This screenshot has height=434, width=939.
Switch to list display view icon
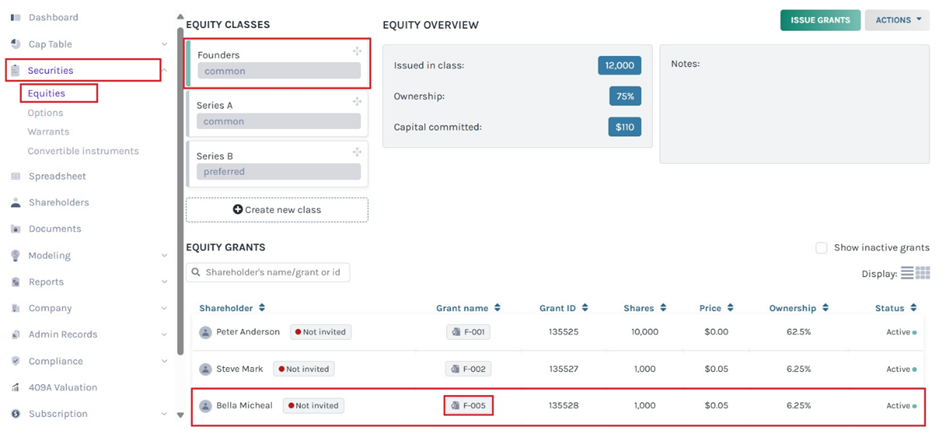tap(907, 273)
